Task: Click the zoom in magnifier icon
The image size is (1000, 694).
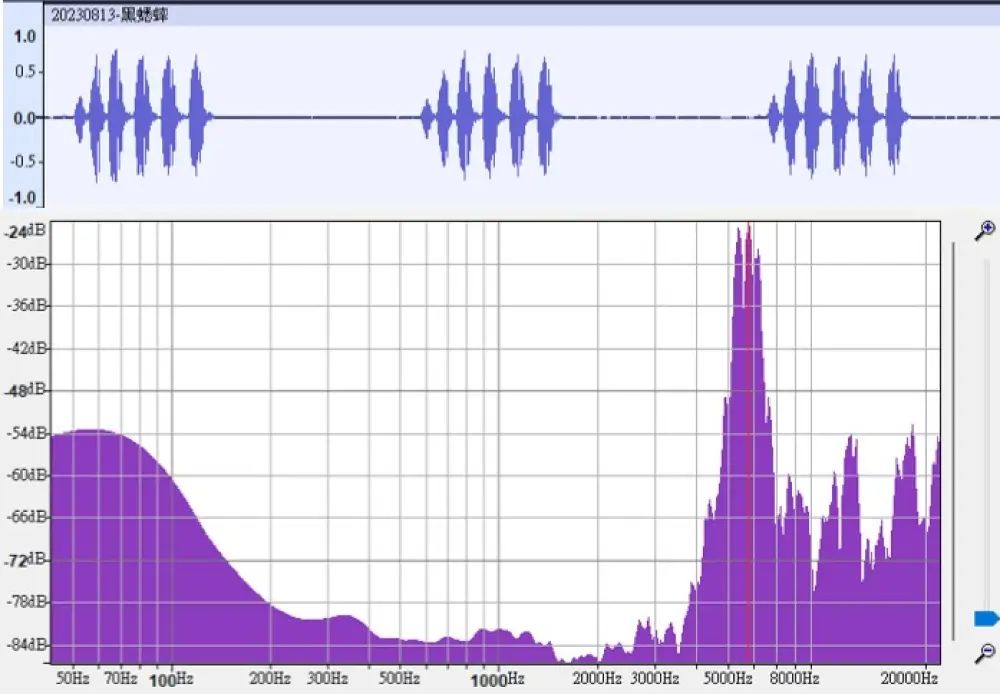Action: point(985,230)
